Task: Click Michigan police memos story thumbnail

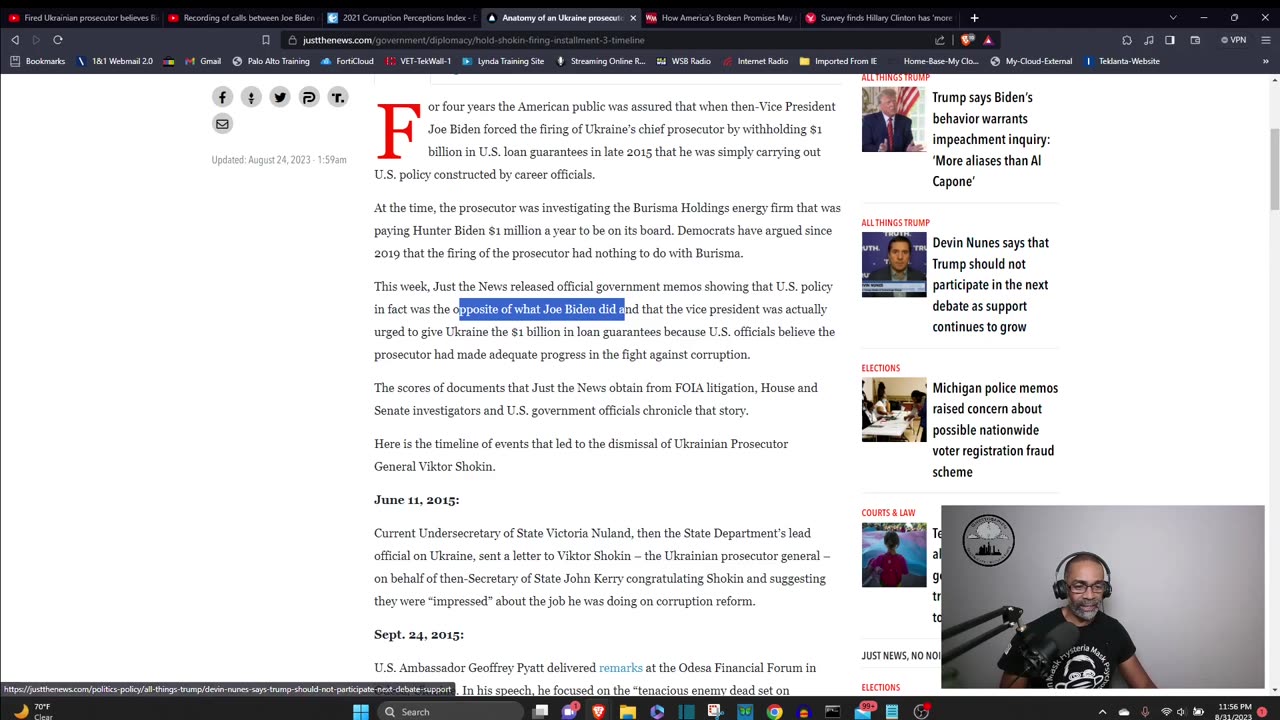Action: 894,410
